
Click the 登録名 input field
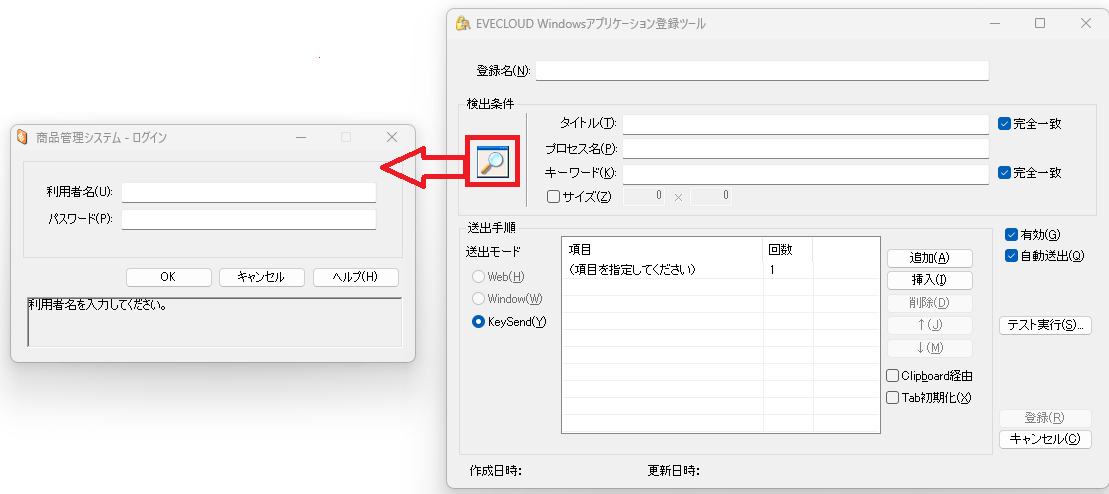click(762, 71)
